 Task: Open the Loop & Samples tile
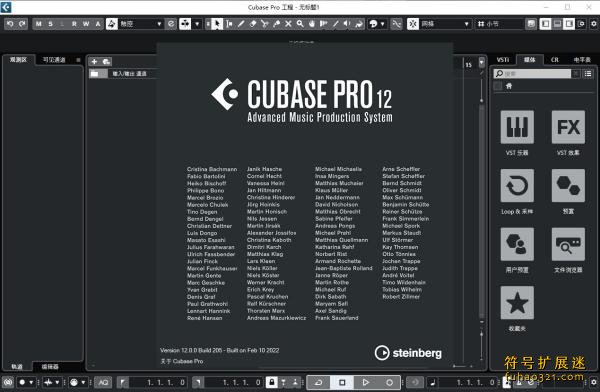coord(517,186)
